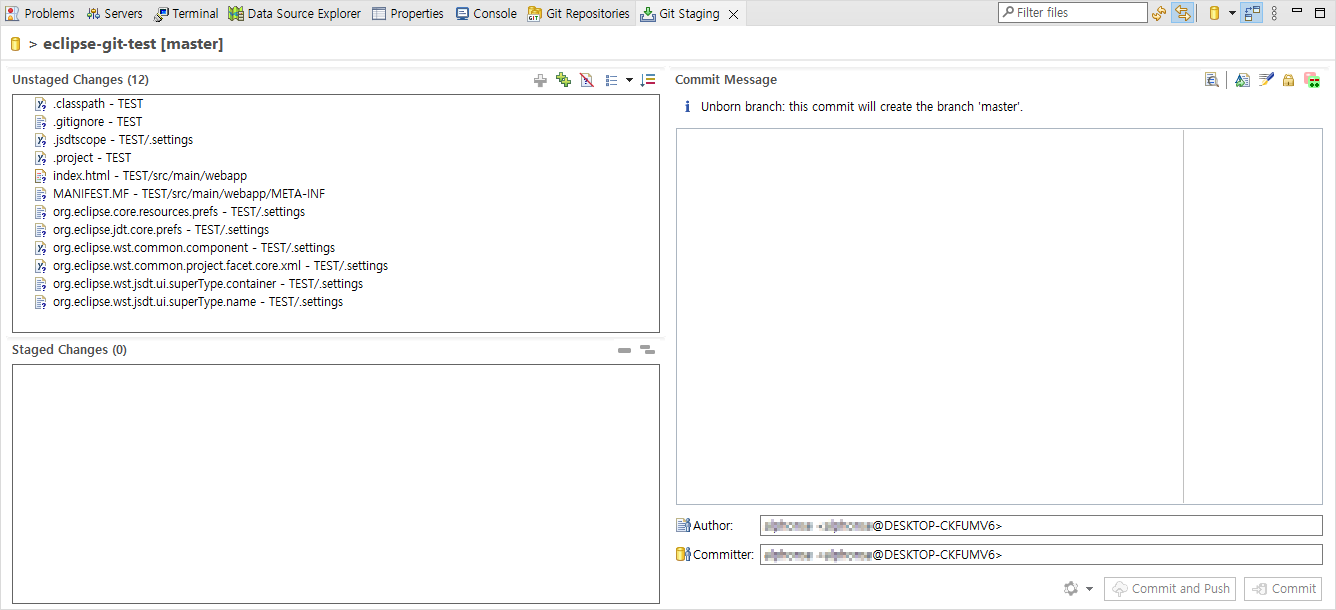Click the Commit button
1336x610 pixels.
point(1283,589)
